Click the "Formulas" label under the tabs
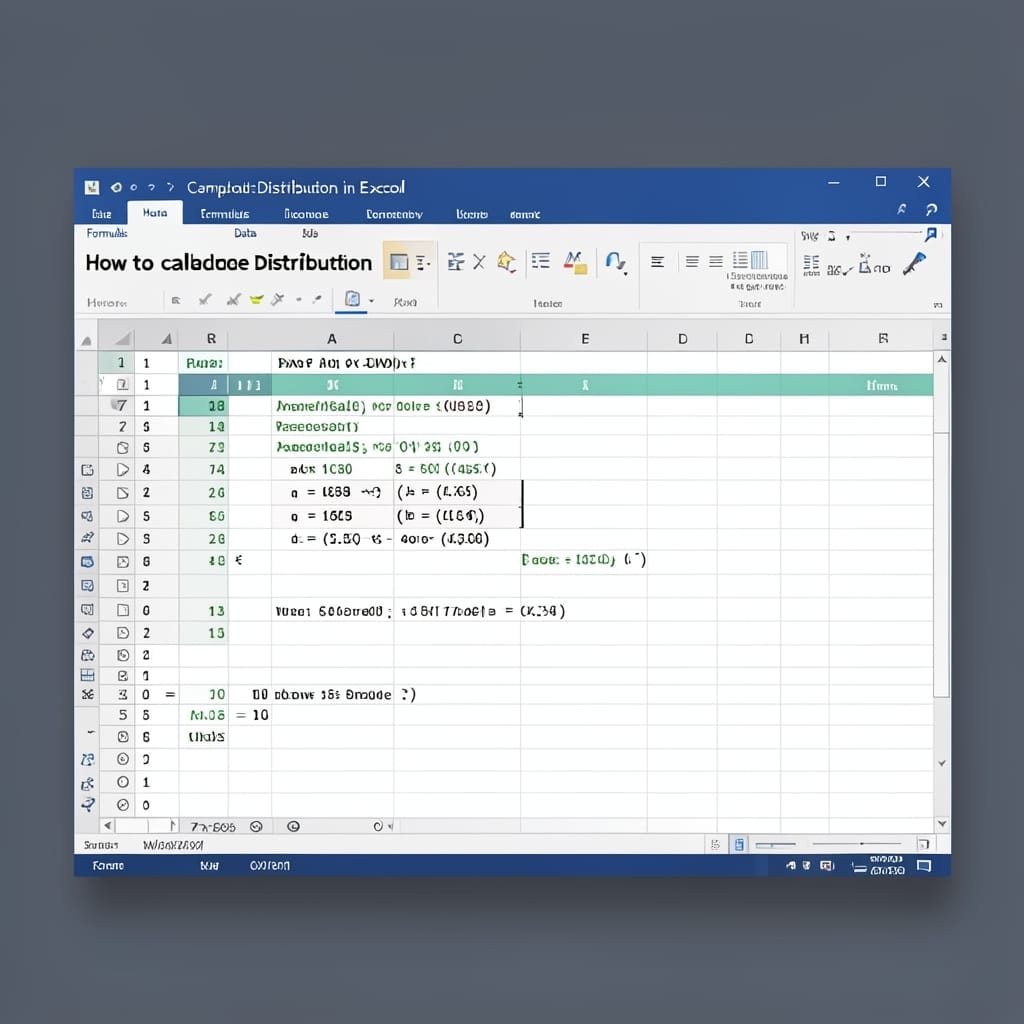1024x1024 pixels. (x=107, y=233)
